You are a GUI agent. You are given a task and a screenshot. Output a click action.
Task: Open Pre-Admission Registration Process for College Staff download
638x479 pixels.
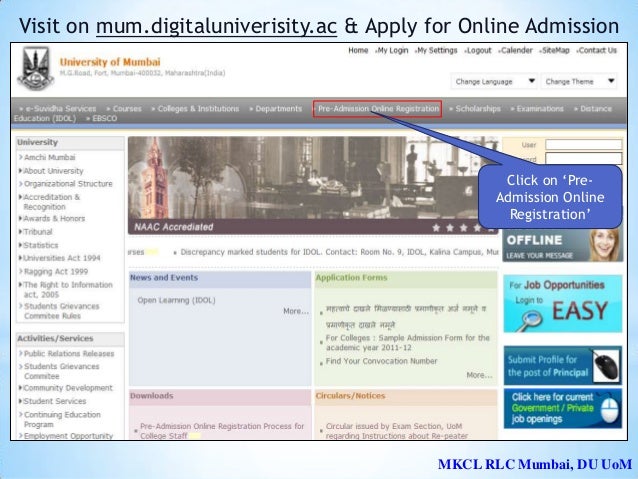(222, 431)
